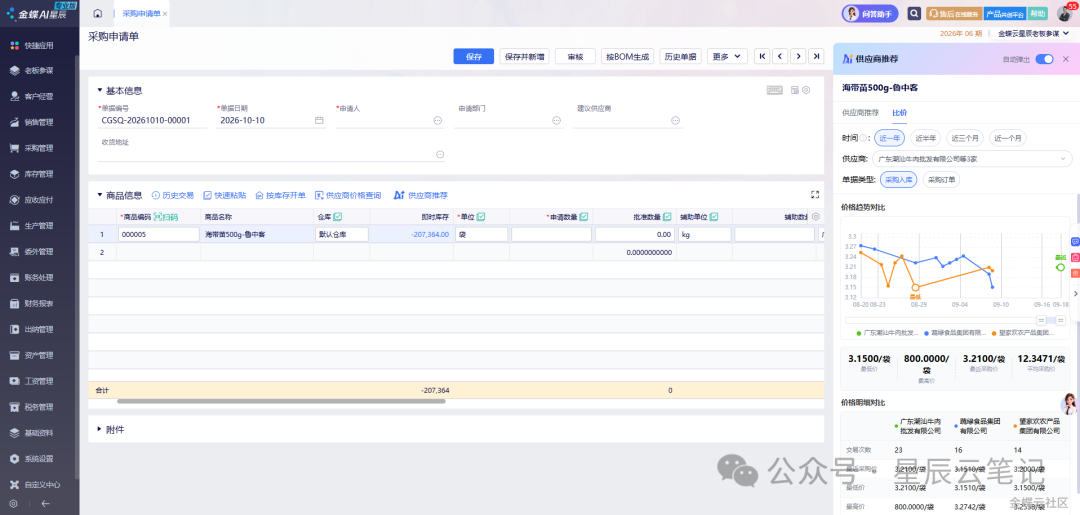Select the 采购申请单 page tab
The width and height of the screenshot is (1080, 515).
coord(141,14)
